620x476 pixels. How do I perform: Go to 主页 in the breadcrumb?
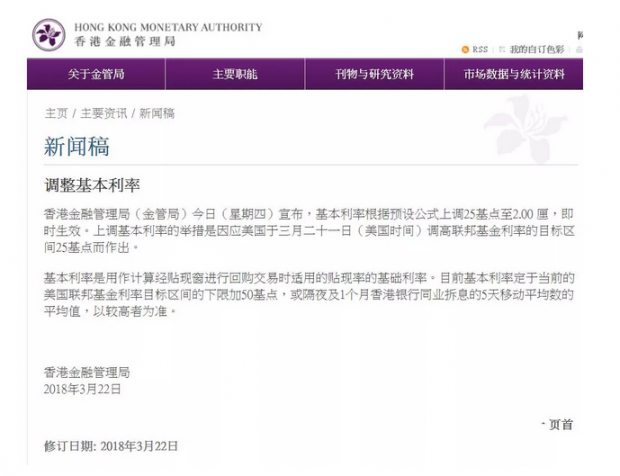[x=56, y=113]
